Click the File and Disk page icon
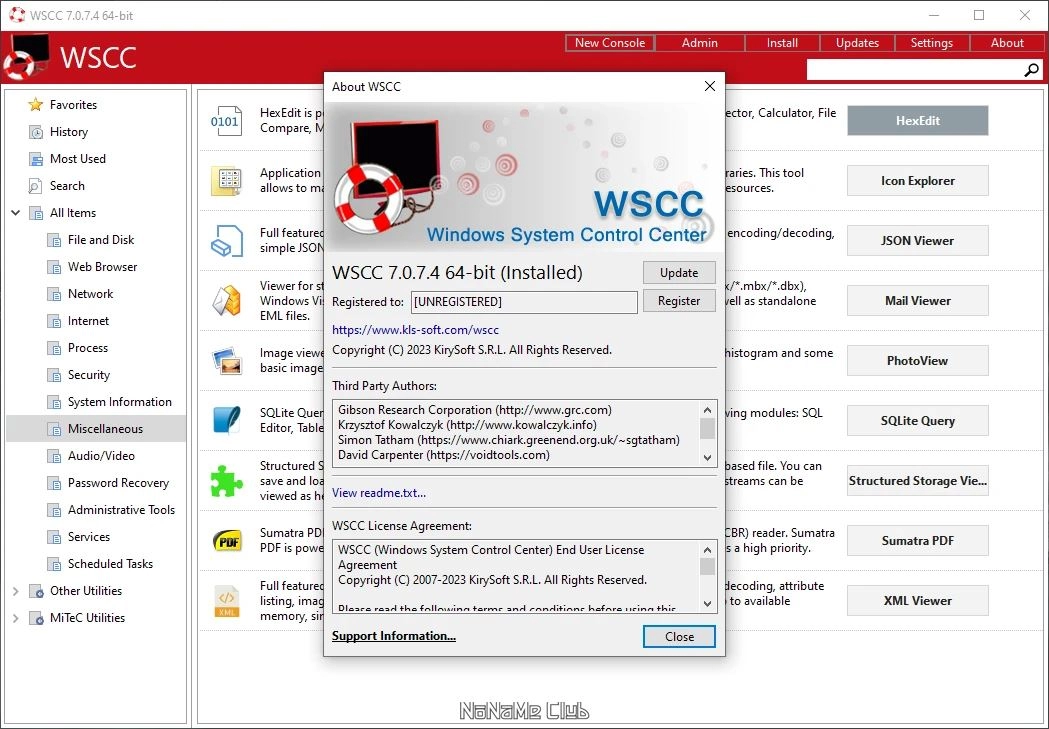1049x729 pixels. coord(54,240)
